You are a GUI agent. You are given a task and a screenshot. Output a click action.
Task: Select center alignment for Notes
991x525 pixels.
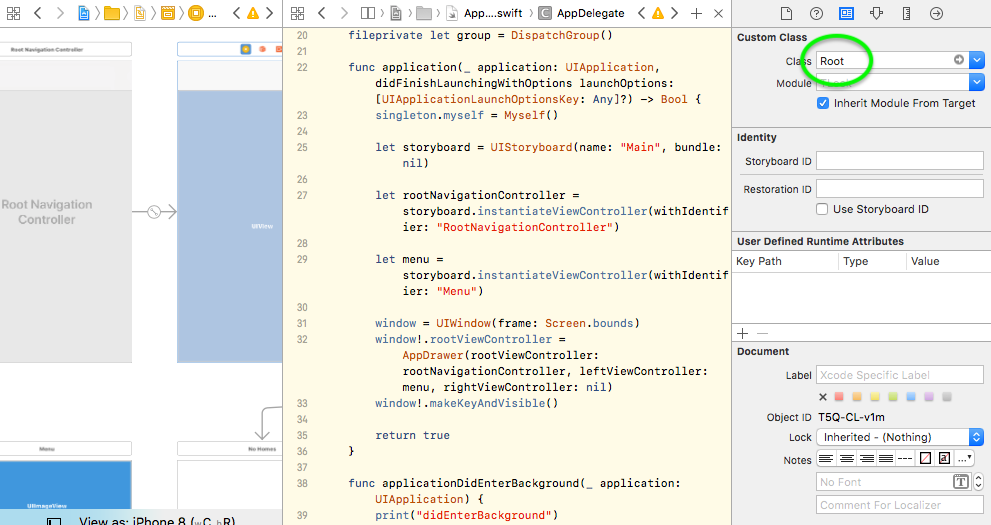(x=847, y=459)
